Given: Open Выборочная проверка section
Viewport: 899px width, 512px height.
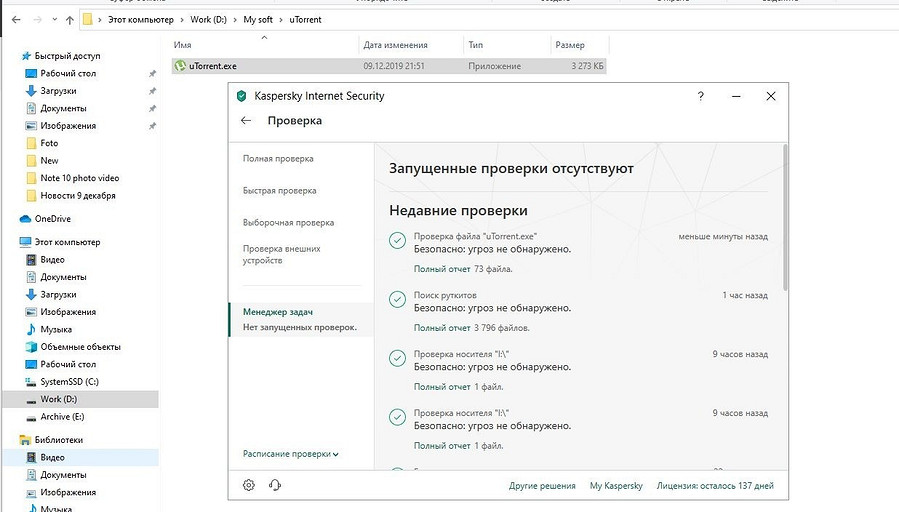Looking at the screenshot, I should [x=288, y=222].
